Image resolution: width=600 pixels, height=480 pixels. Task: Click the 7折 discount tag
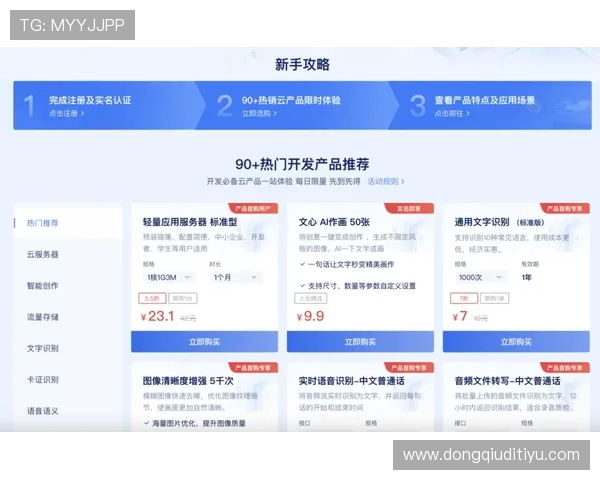[x=464, y=298]
